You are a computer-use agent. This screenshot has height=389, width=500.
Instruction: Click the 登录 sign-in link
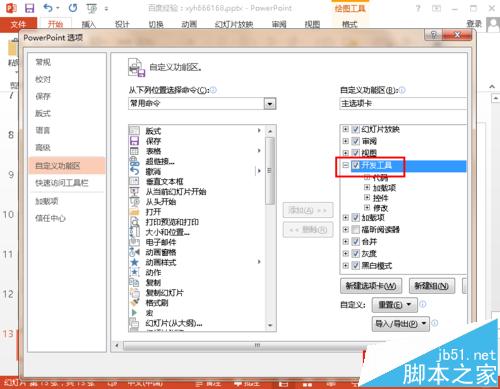[x=474, y=24]
